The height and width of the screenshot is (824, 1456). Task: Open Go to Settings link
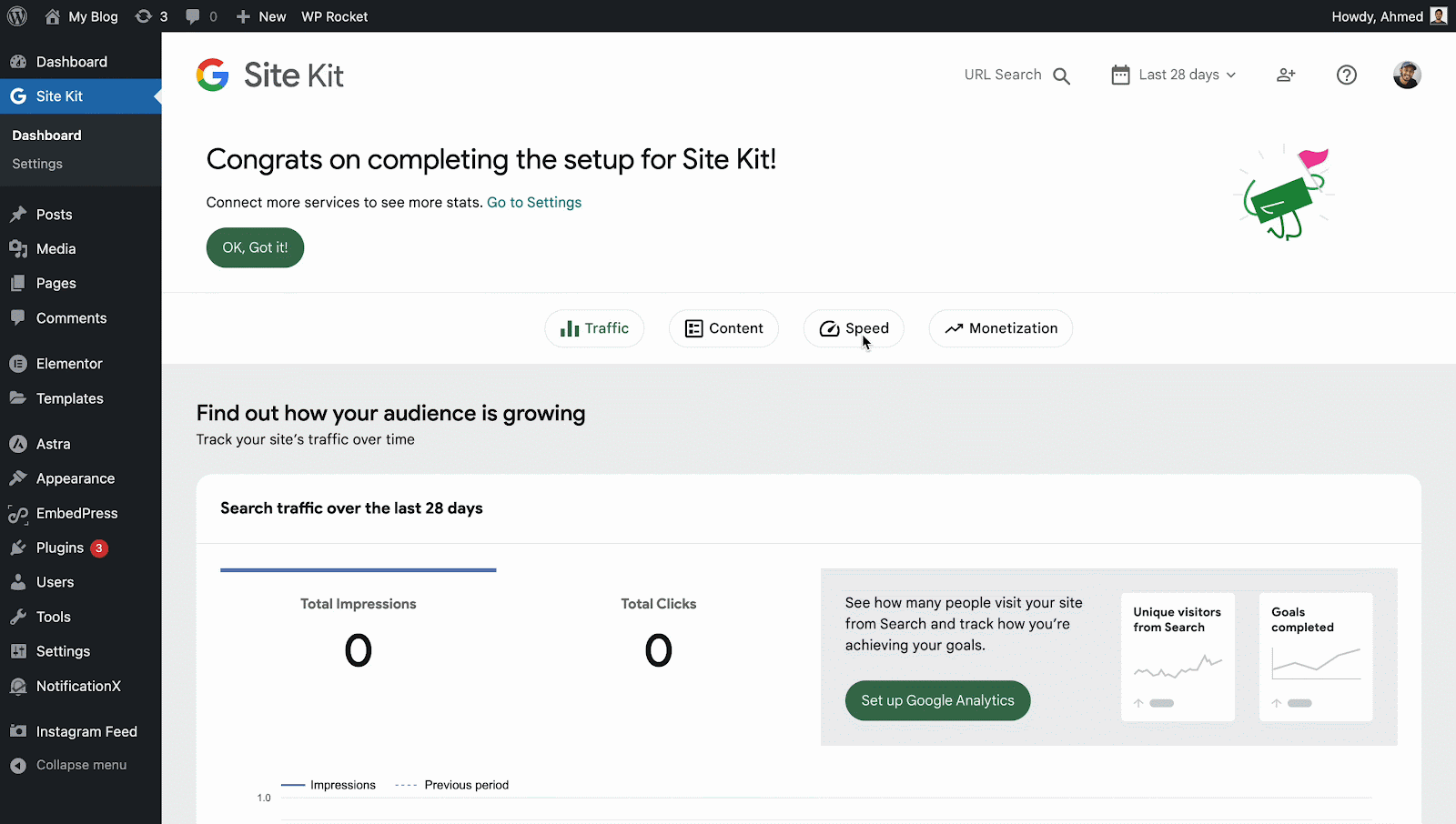point(534,202)
